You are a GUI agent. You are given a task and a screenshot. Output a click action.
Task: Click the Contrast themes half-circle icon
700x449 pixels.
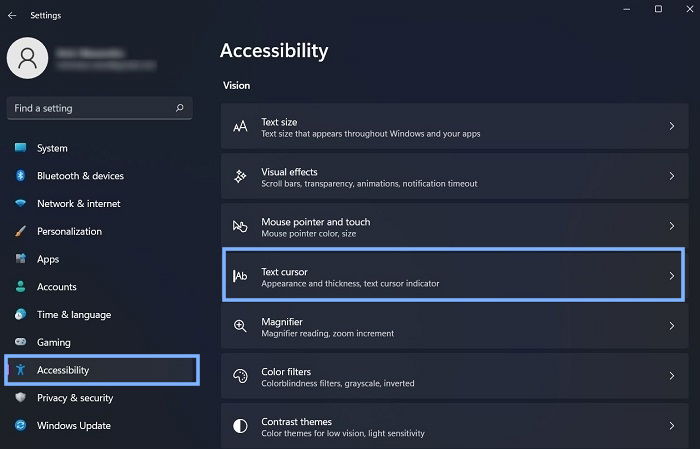coord(240,426)
